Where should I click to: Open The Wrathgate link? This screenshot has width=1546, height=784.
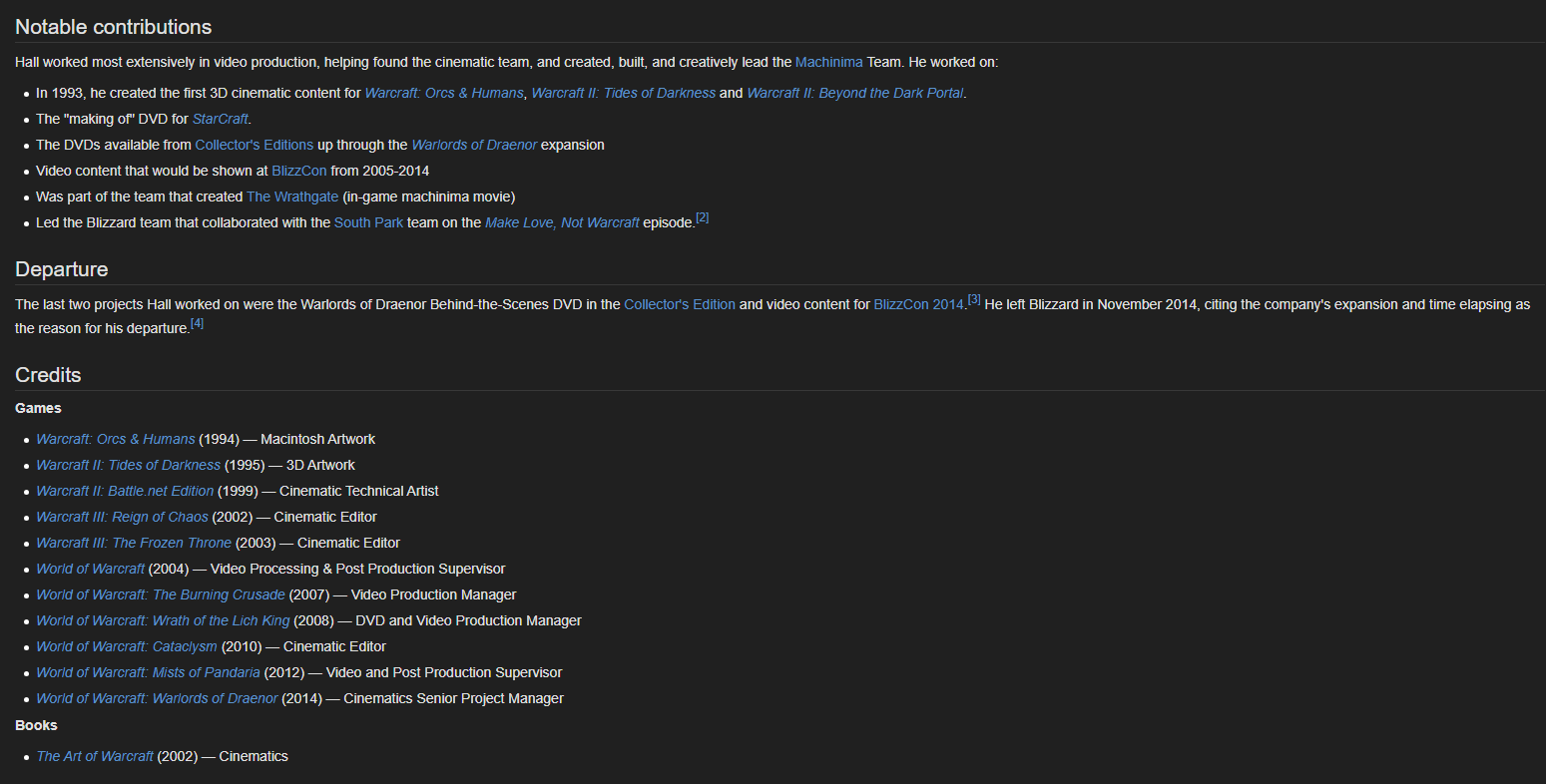[x=292, y=196]
